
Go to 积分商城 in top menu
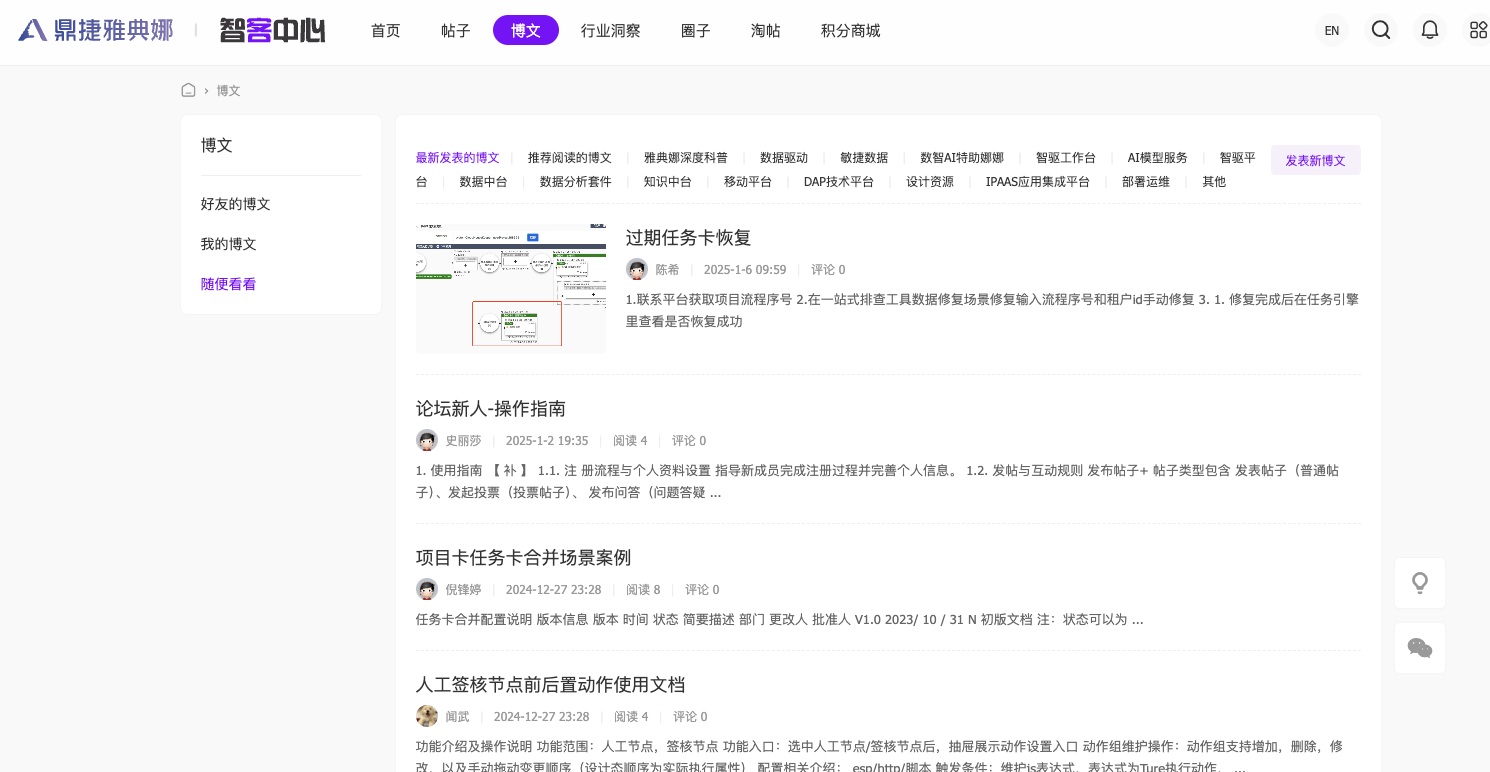pos(850,31)
